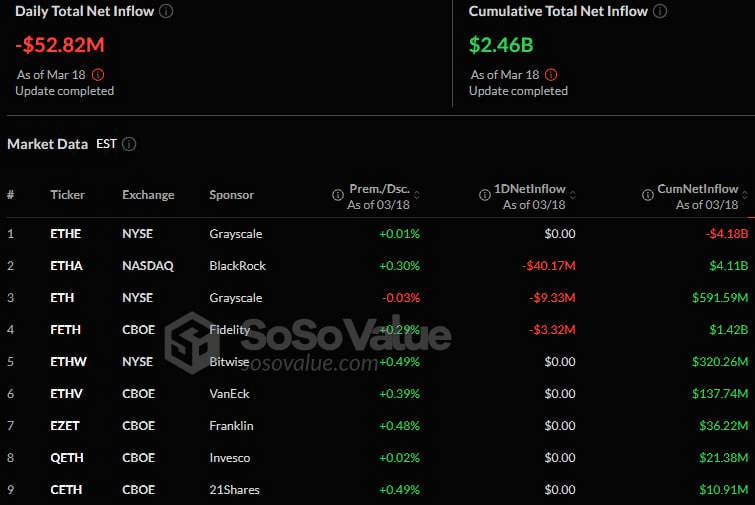Click Bitwise sponsor cell

coord(229,362)
